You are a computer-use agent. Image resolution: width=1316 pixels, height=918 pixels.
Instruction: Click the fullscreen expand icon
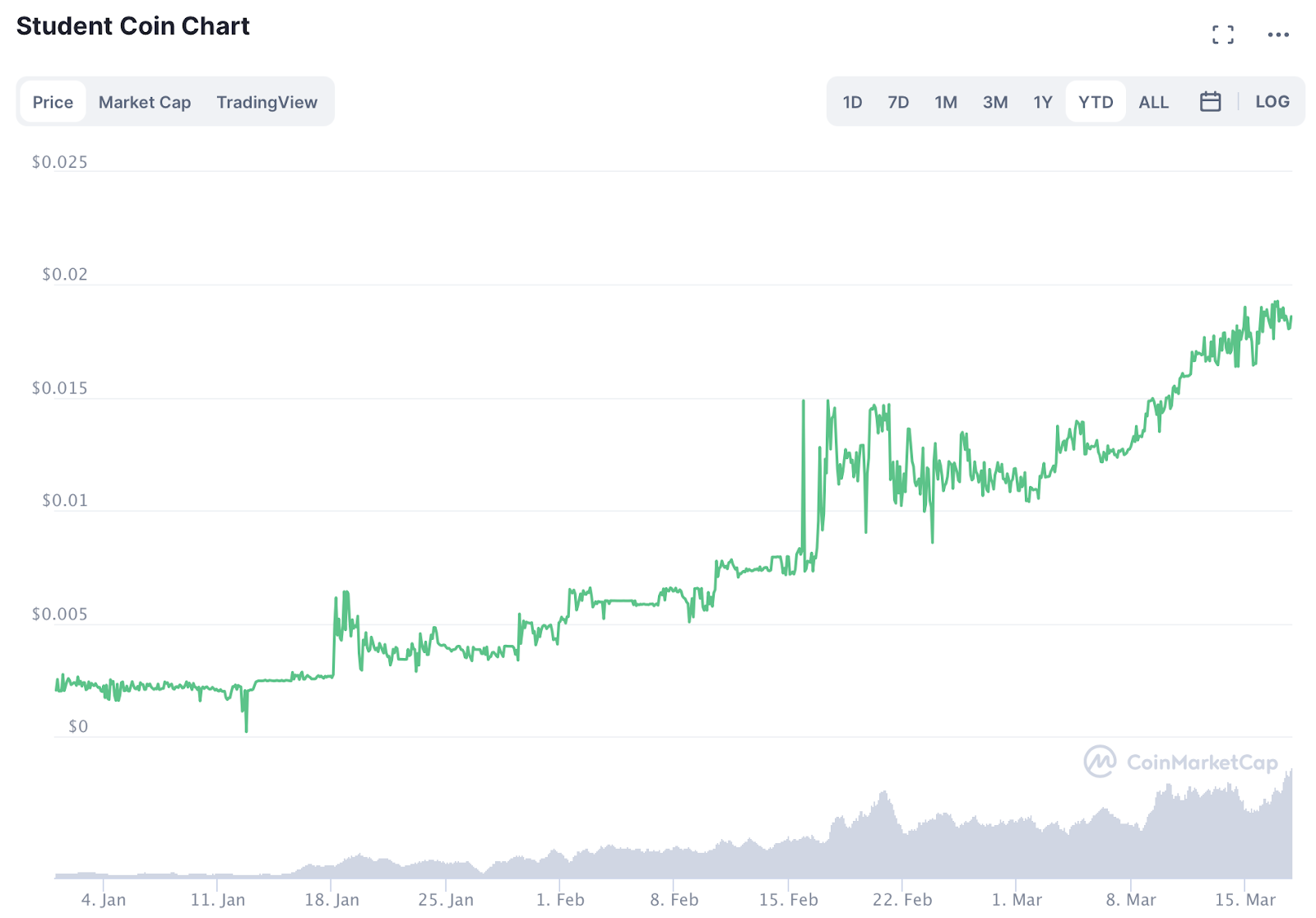click(x=1223, y=34)
